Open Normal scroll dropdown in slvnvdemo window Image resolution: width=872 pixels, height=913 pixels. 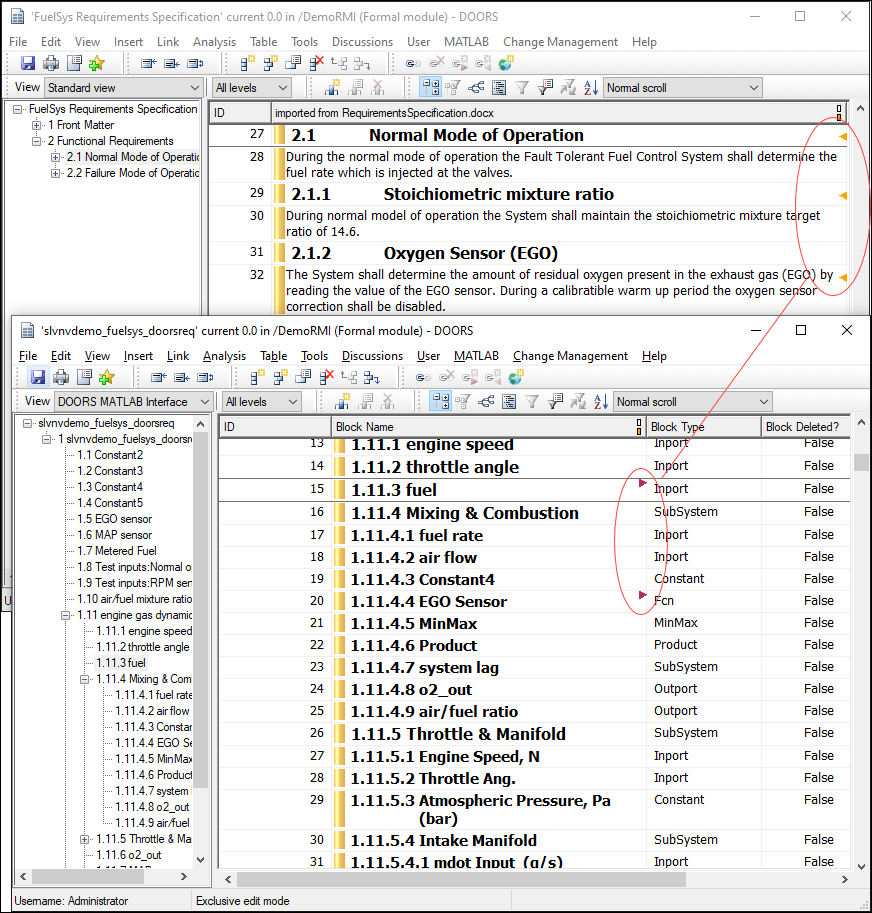point(692,402)
